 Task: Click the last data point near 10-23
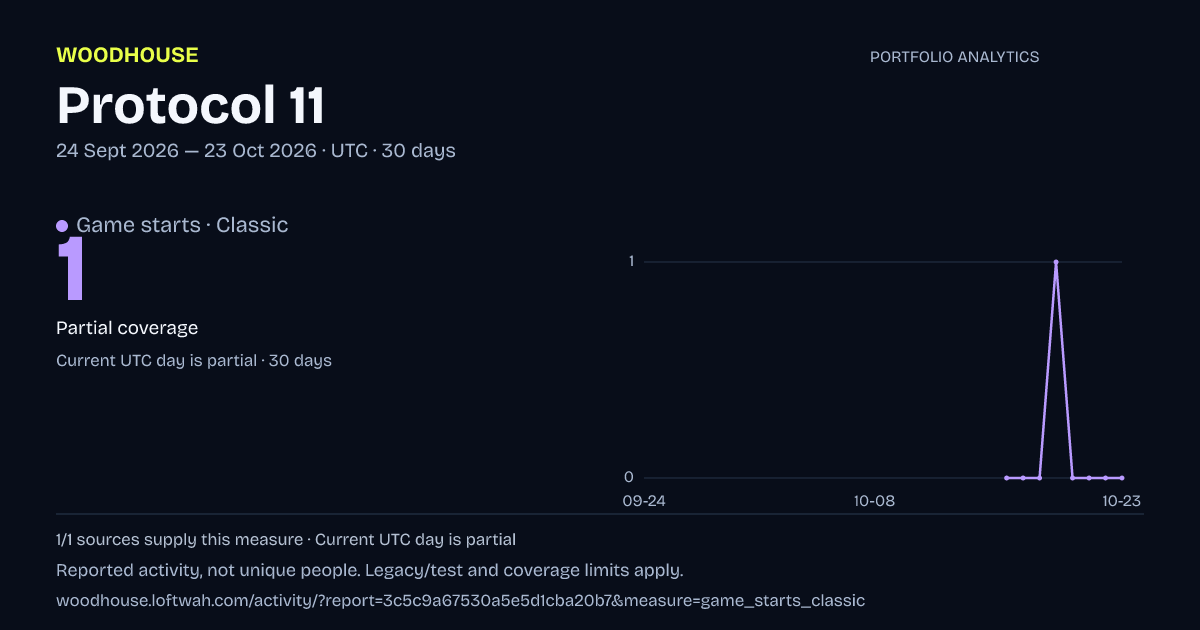[1122, 478]
